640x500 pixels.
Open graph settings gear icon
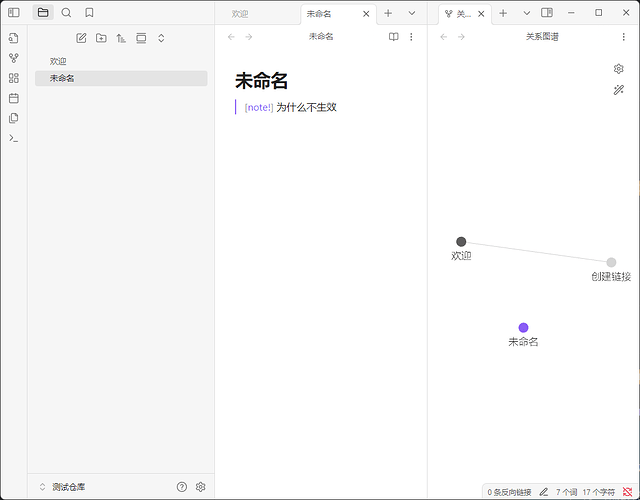(618, 69)
